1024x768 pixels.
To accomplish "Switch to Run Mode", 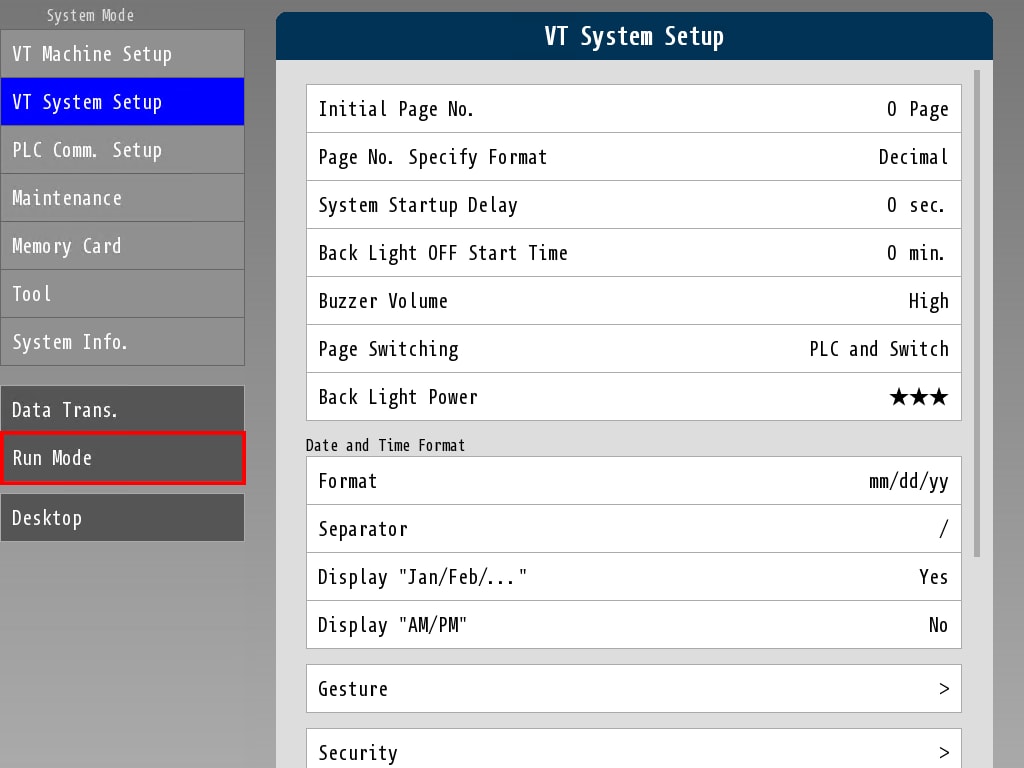I will pyautogui.click(x=122, y=458).
